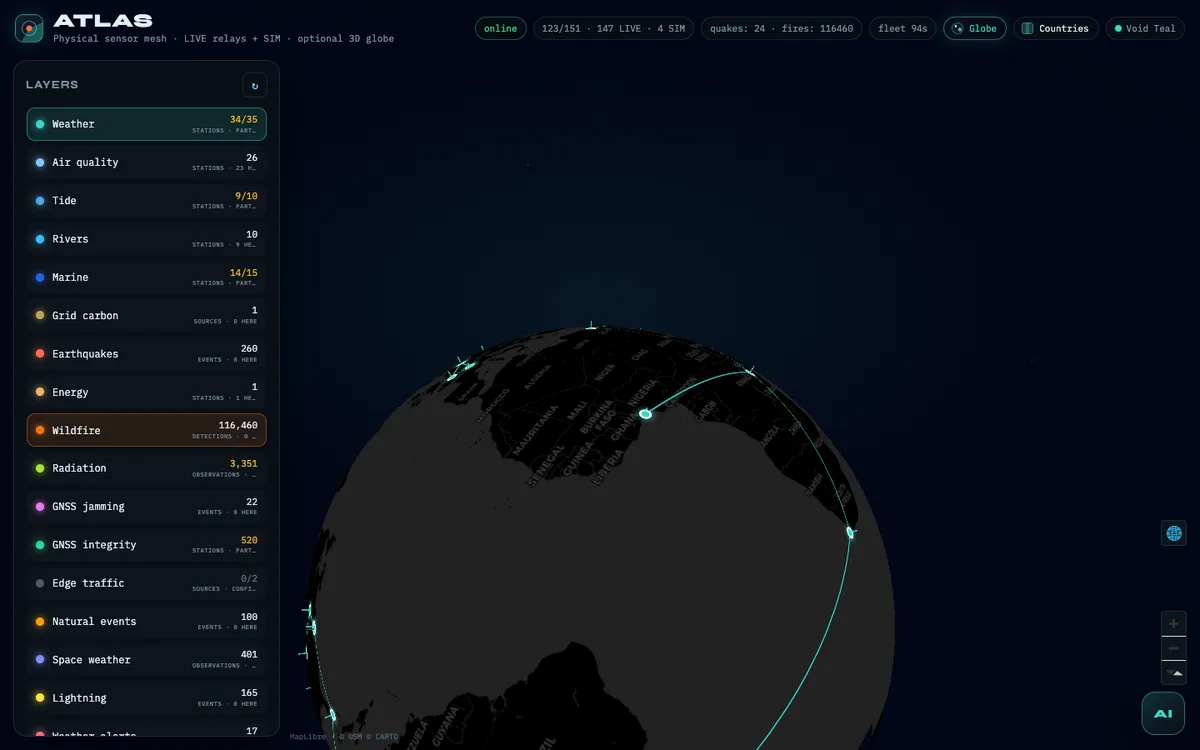Click the Natural events layer row
The image size is (1200, 750).
[147, 621]
